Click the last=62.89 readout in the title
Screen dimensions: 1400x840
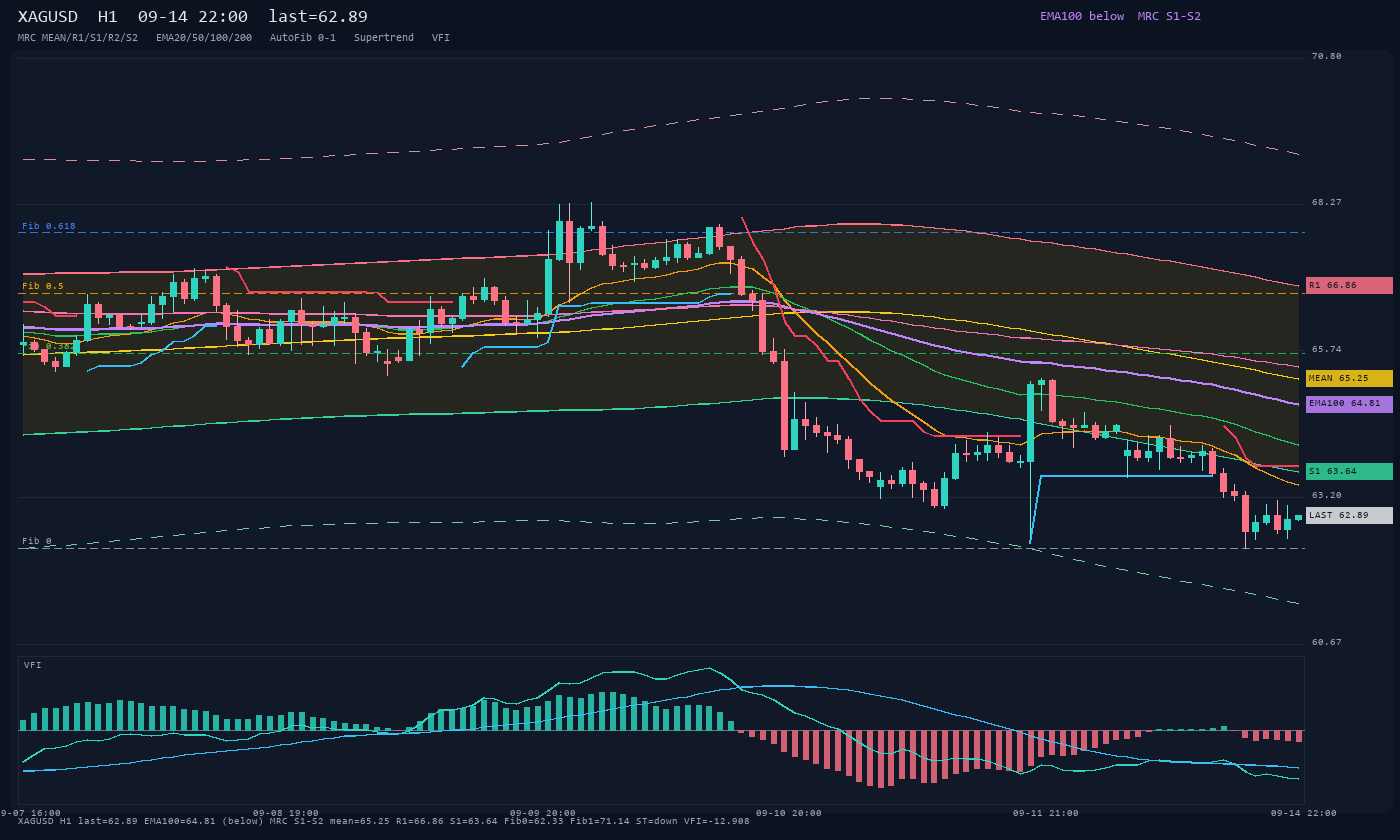click(x=318, y=17)
